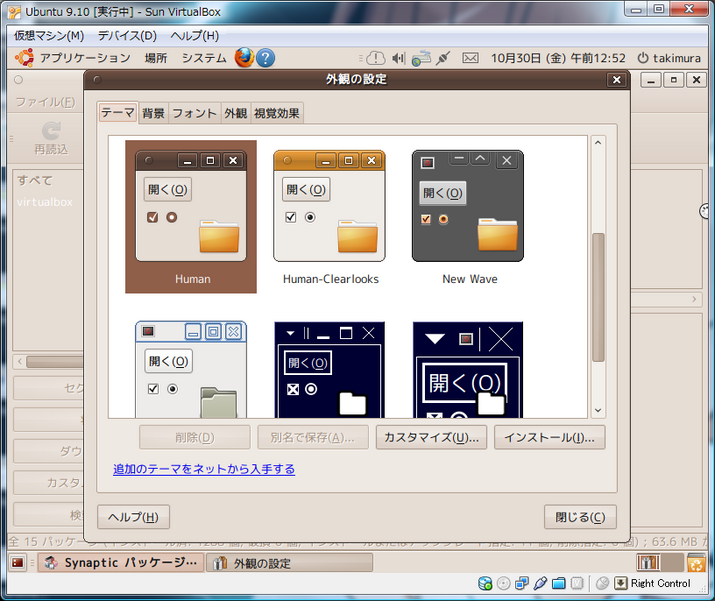Open the mail envelope indicator

(x=470, y=58)
